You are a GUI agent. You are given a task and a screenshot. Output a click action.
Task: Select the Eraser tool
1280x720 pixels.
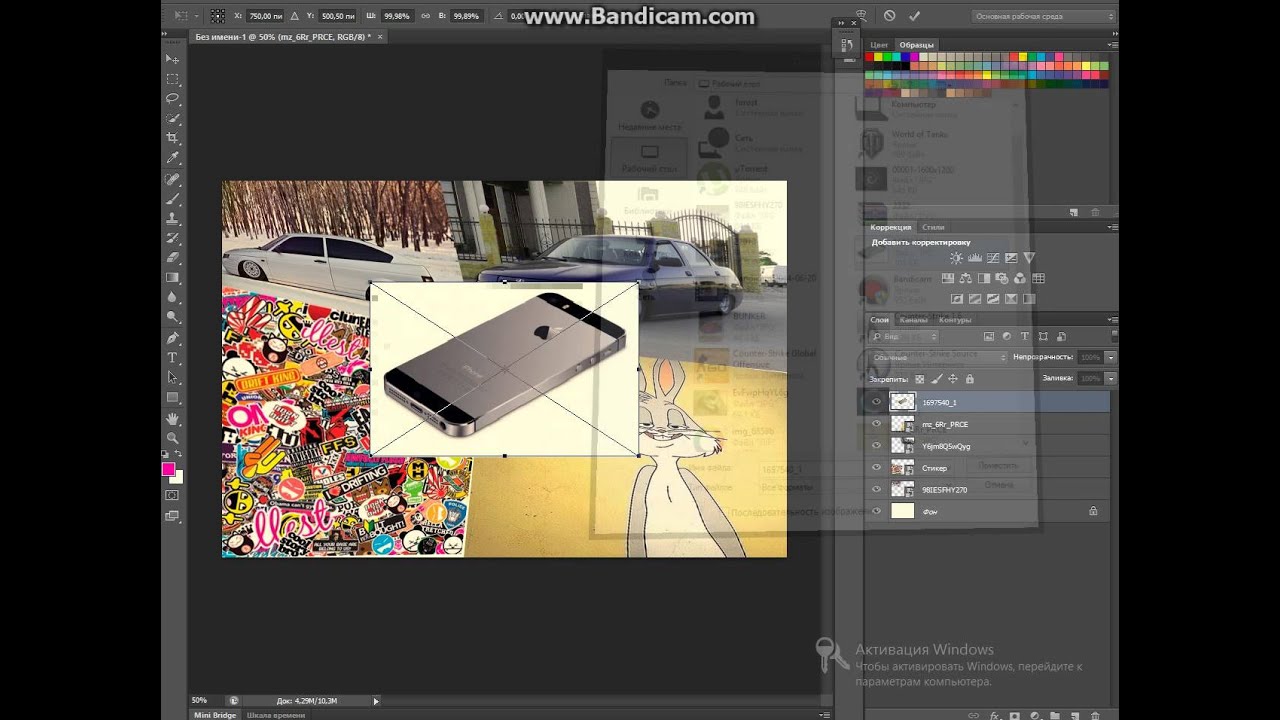(x=172, y=258)
